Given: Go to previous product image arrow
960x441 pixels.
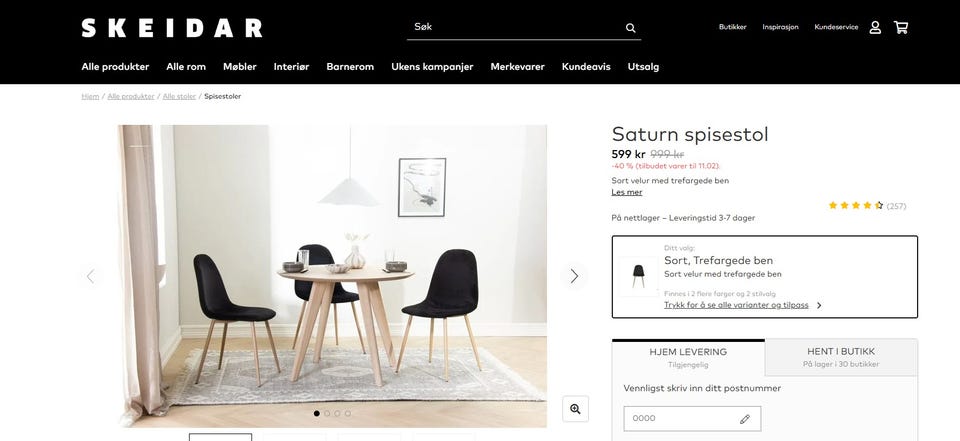Looking at the screenshot, I should tap(91, 276).
